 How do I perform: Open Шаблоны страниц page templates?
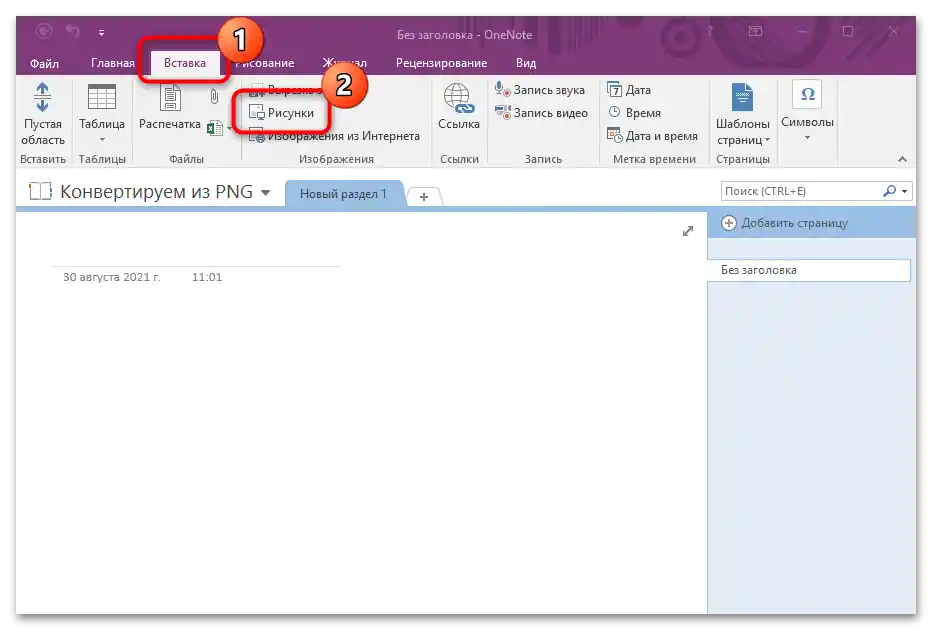click(743, 115)
